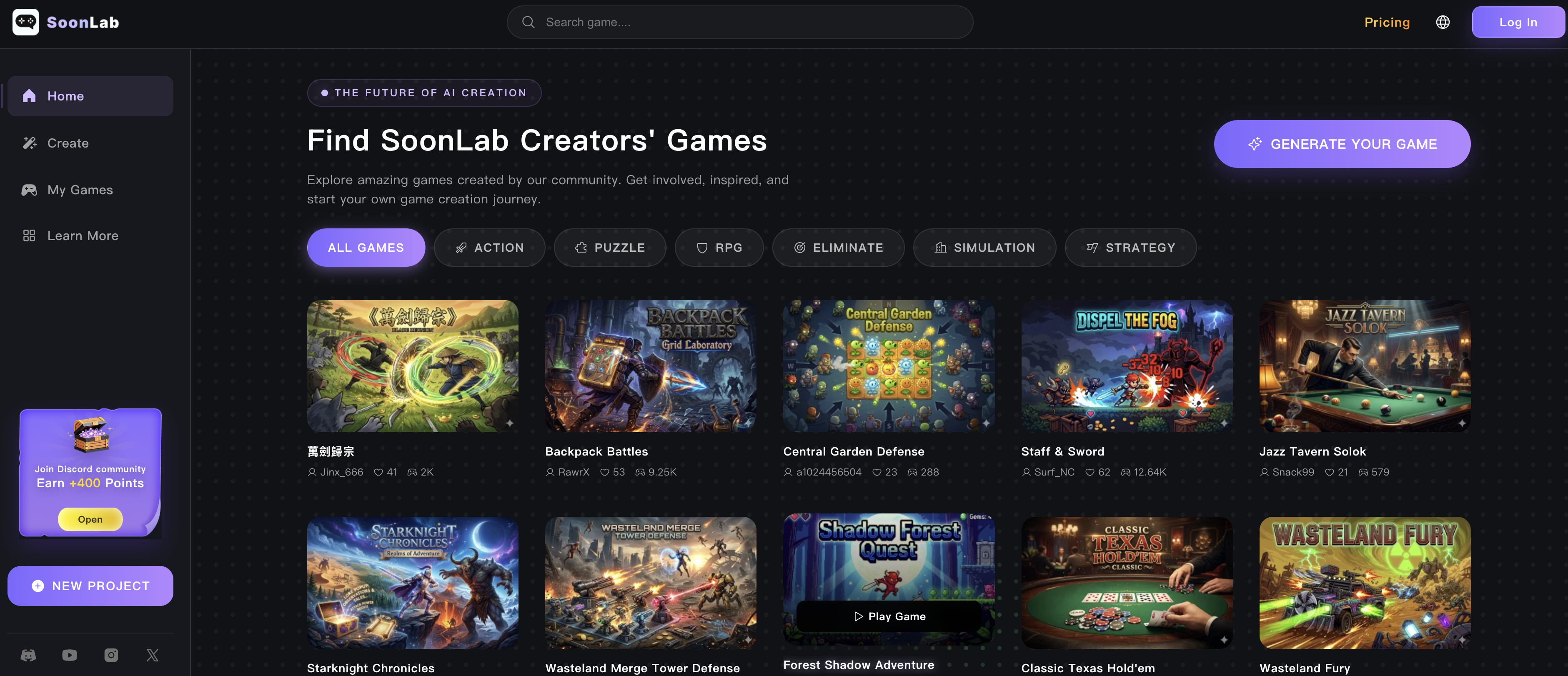Click the NEW PROJECT button
The image size is (1568, 676).
90,586
